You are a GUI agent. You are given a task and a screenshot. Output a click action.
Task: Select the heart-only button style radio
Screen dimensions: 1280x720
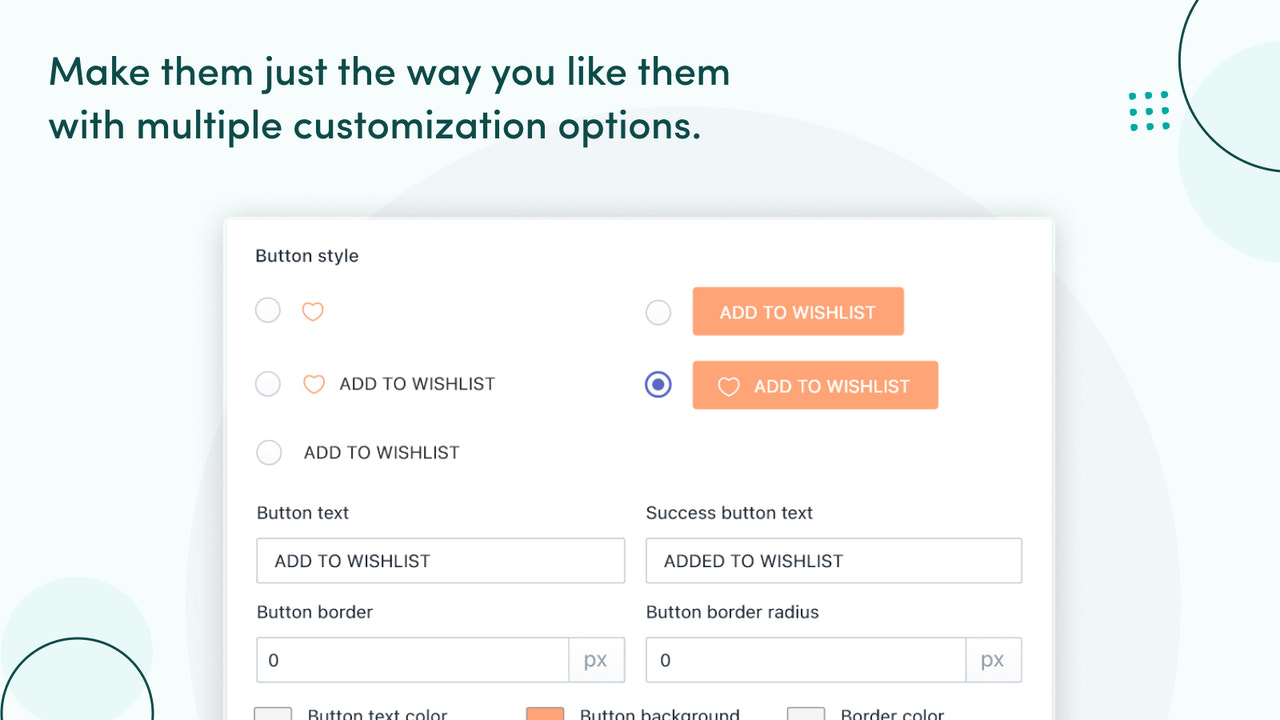(267, 310)
